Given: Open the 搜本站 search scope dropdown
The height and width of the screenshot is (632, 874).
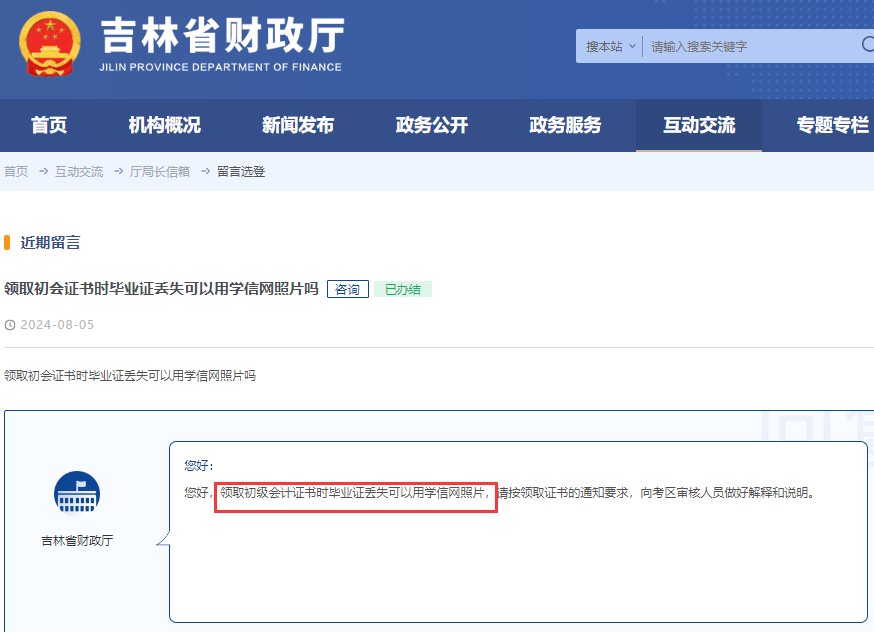Looking at the screenshot, I should point(610,46).
